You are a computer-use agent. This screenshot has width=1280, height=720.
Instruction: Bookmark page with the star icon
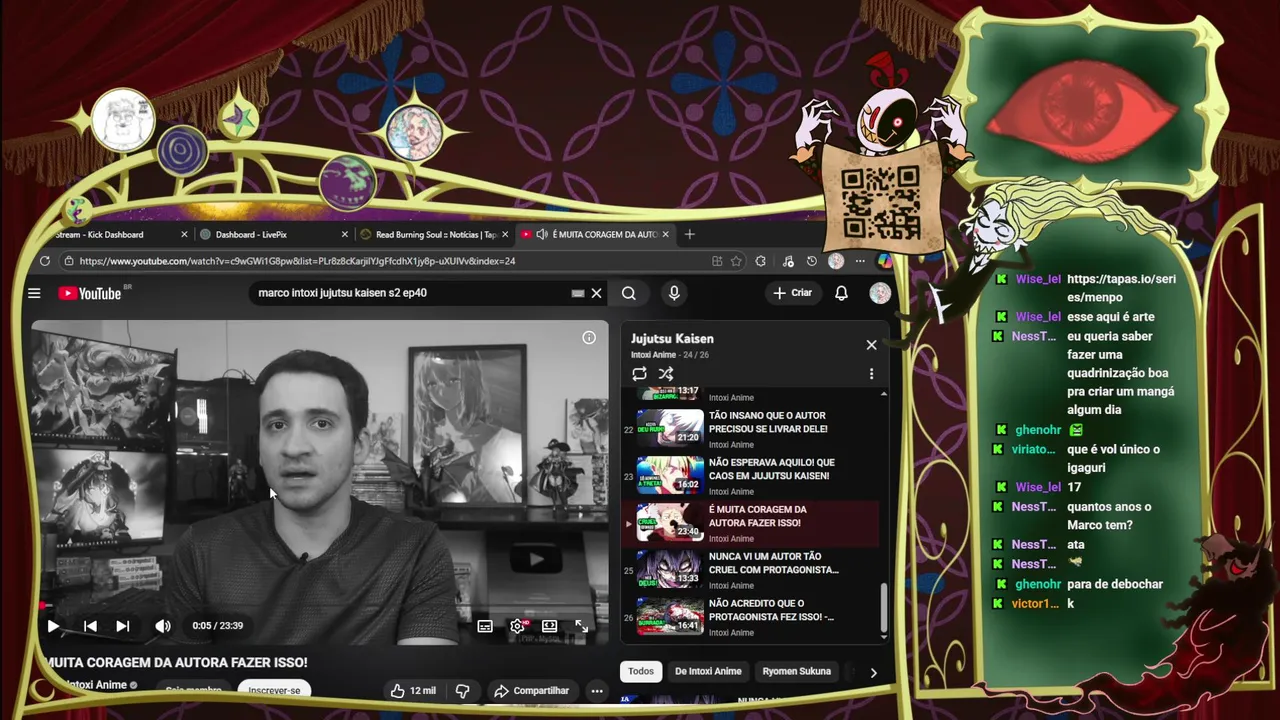(737, 261)
